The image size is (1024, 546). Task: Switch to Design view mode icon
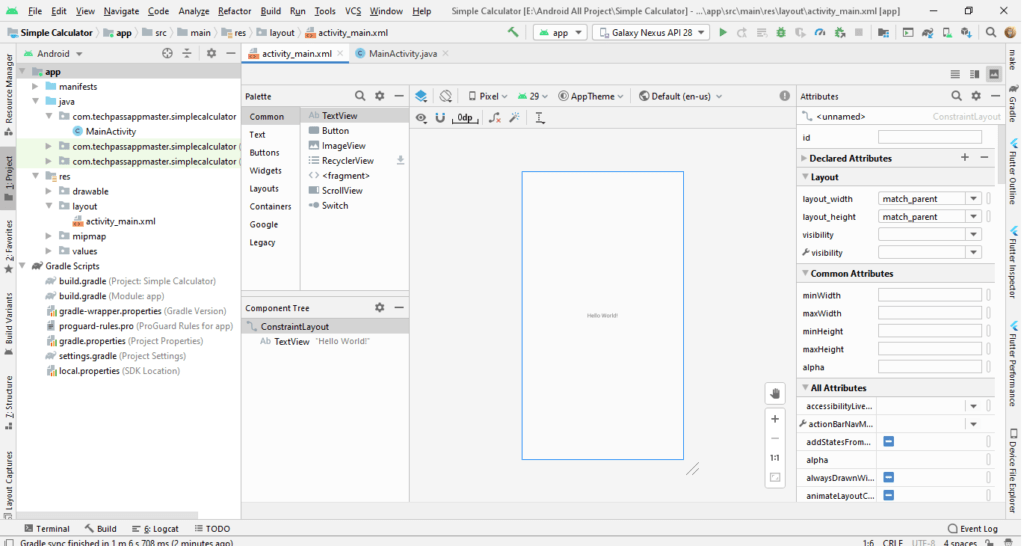[x=994, y=74]
